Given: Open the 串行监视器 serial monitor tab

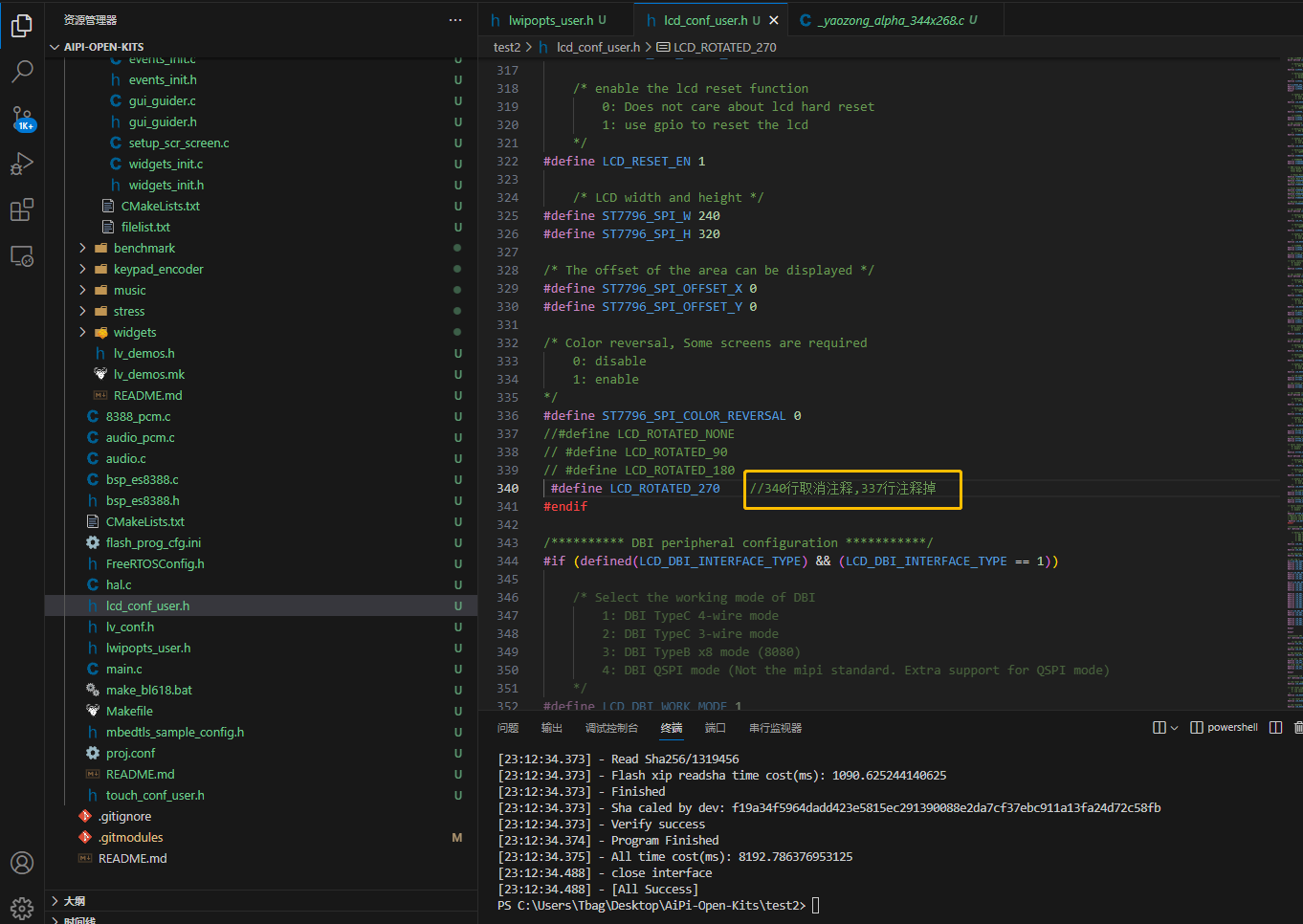Looking at the screenshot, I should pyautogui.click(x=776, y=728).
